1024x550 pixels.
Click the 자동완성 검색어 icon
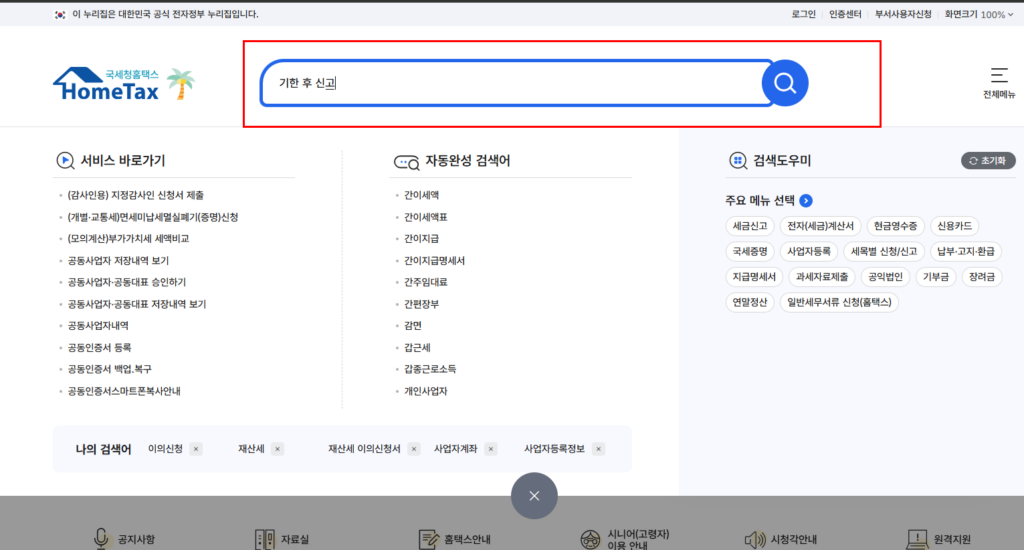pos(406,162)
